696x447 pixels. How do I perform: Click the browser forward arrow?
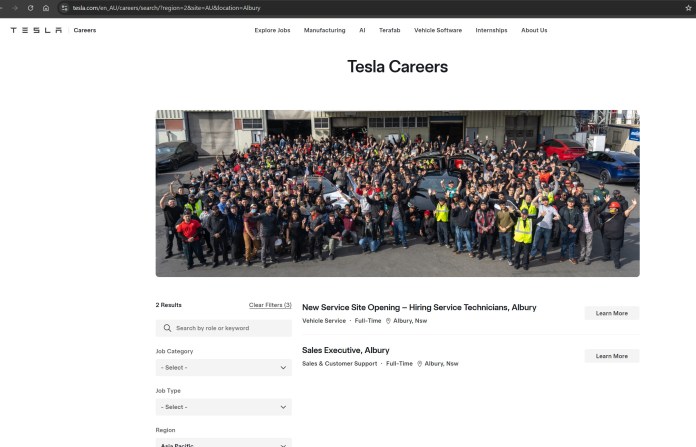[x=15, y=8]
